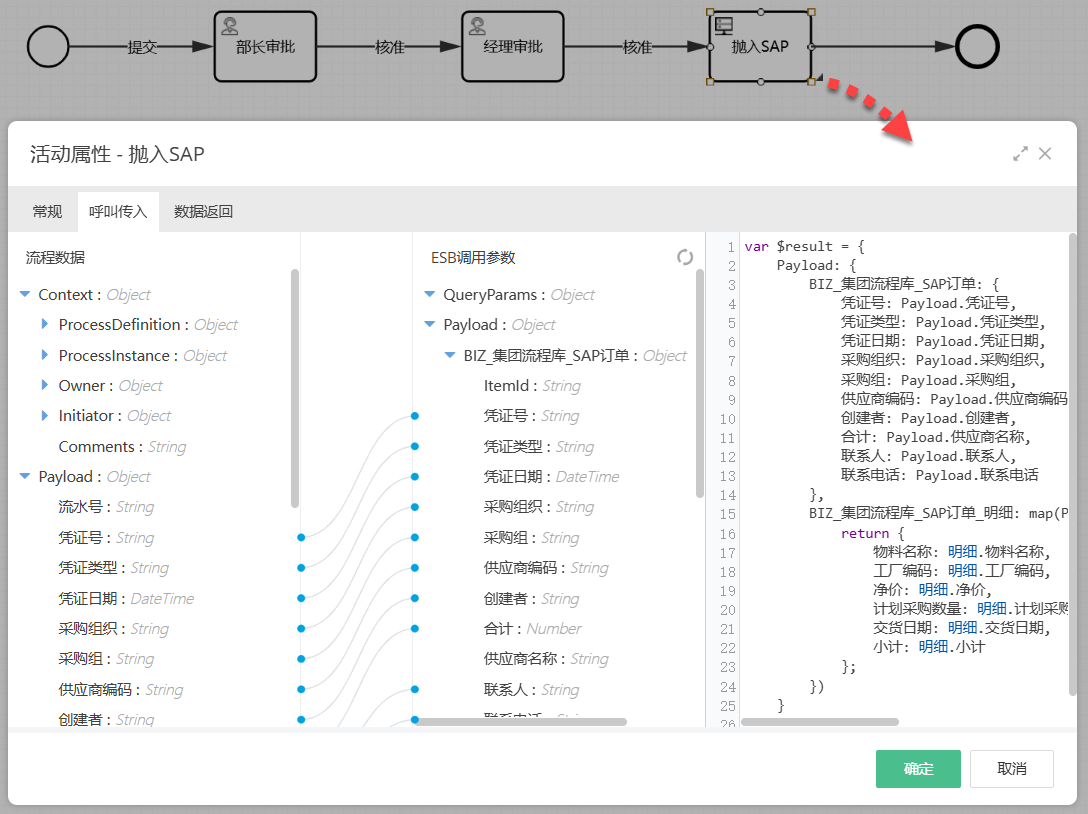Click the 确定 button
This screenshot has width=1088, height=814.
[917, 769]
